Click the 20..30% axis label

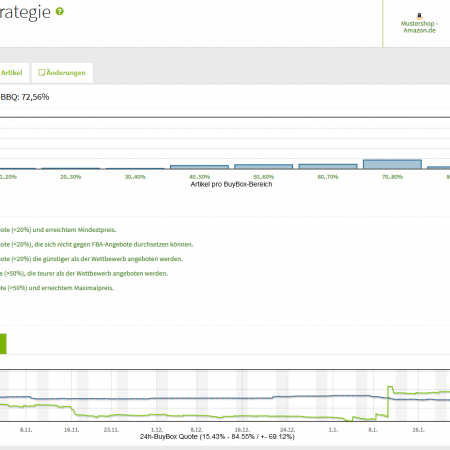tap(71, 177)
